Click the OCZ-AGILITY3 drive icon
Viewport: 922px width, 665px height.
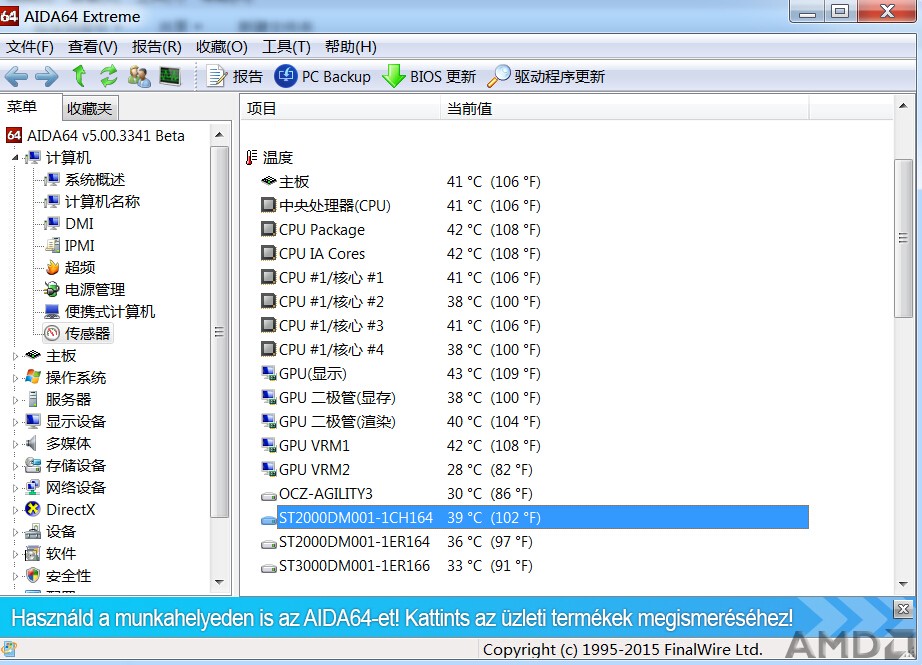[x=269, y=495]
